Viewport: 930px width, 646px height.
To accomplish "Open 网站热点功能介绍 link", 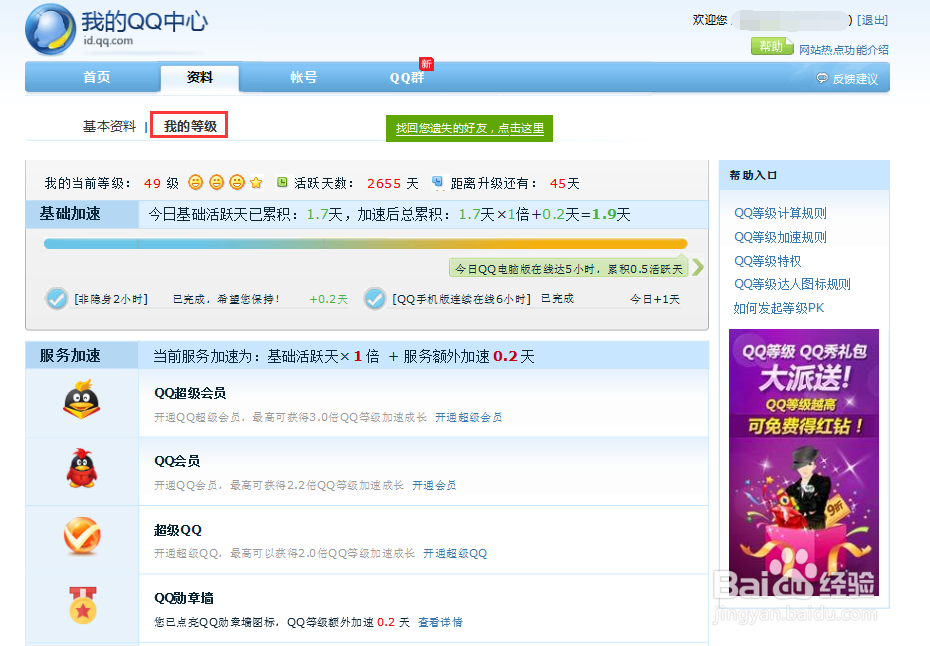I will tap(843, 50).
